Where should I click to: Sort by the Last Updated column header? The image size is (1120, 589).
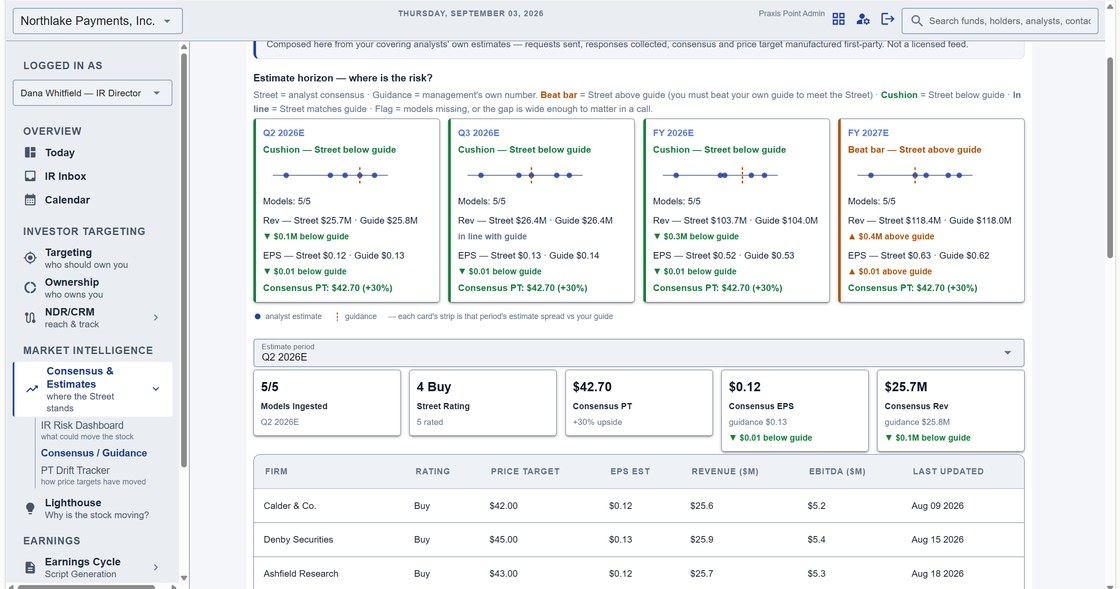[948, 471]
